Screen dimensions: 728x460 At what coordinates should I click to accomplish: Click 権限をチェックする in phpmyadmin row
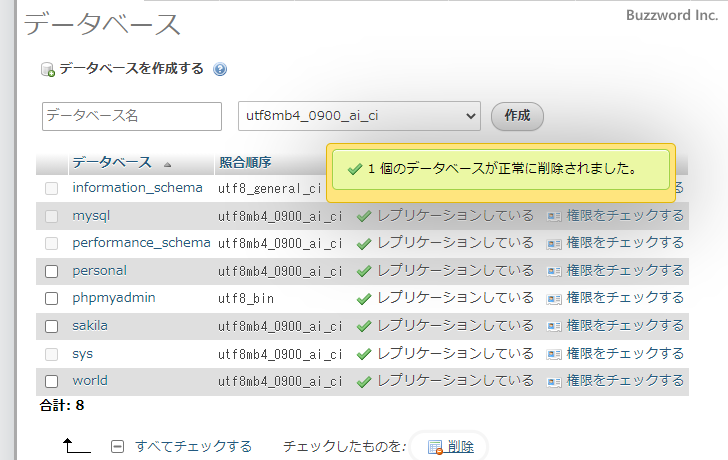625,298
